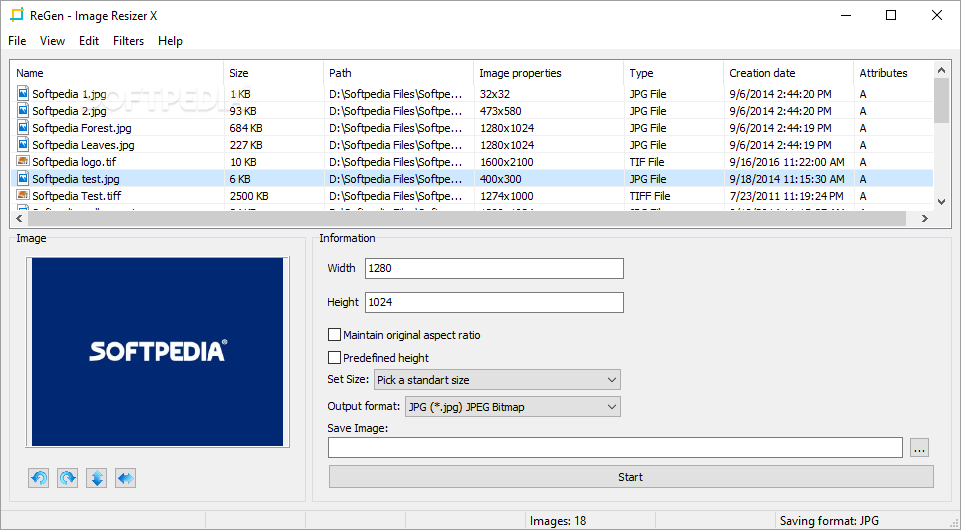Viewport: 961px width, 530px height.
Task: Open the Filters menu
Action: click(129, 41)
